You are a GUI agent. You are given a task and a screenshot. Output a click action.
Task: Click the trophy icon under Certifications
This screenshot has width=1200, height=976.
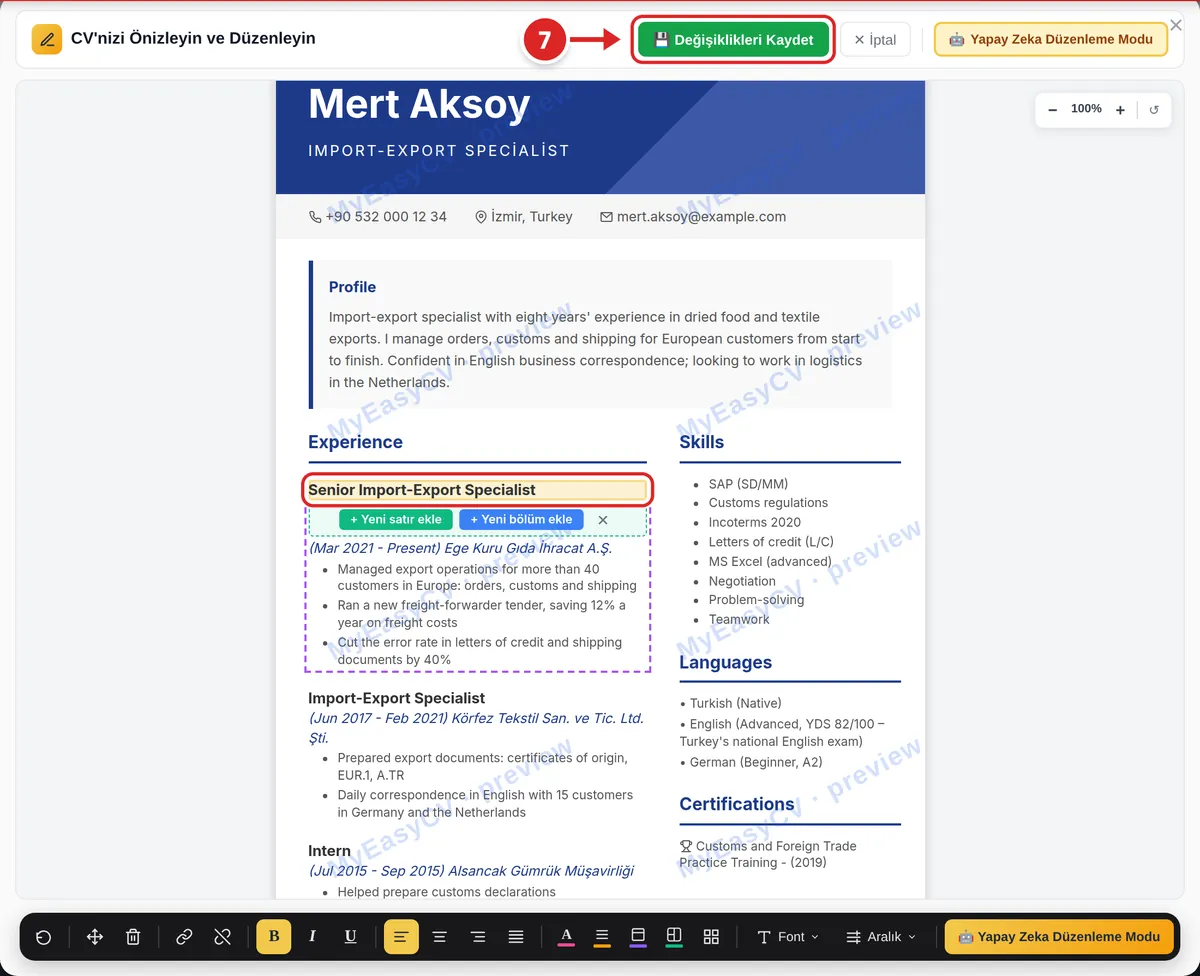pos(686,846)
